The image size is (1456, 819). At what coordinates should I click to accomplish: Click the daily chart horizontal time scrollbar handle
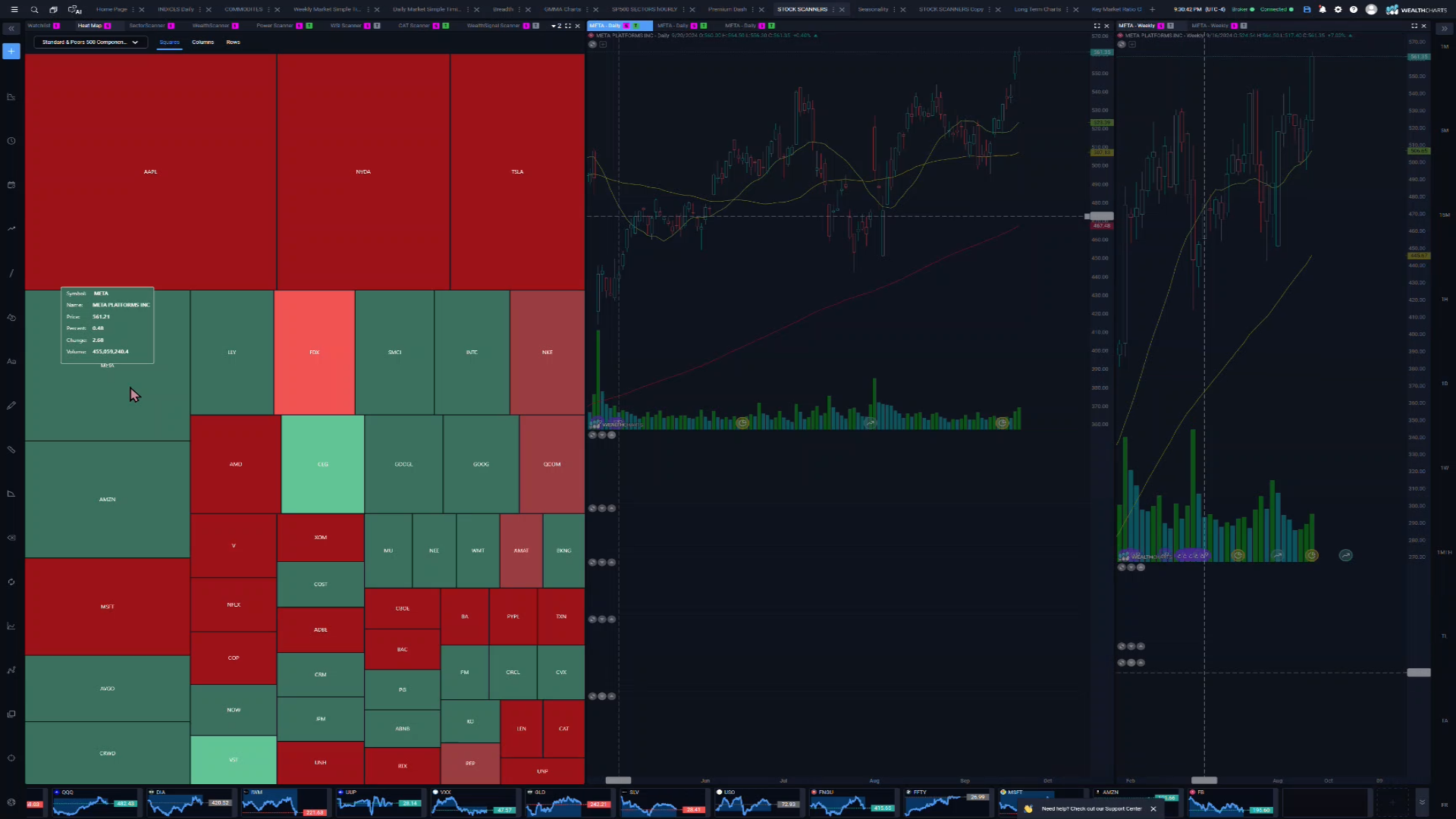[x=618, y=780]
